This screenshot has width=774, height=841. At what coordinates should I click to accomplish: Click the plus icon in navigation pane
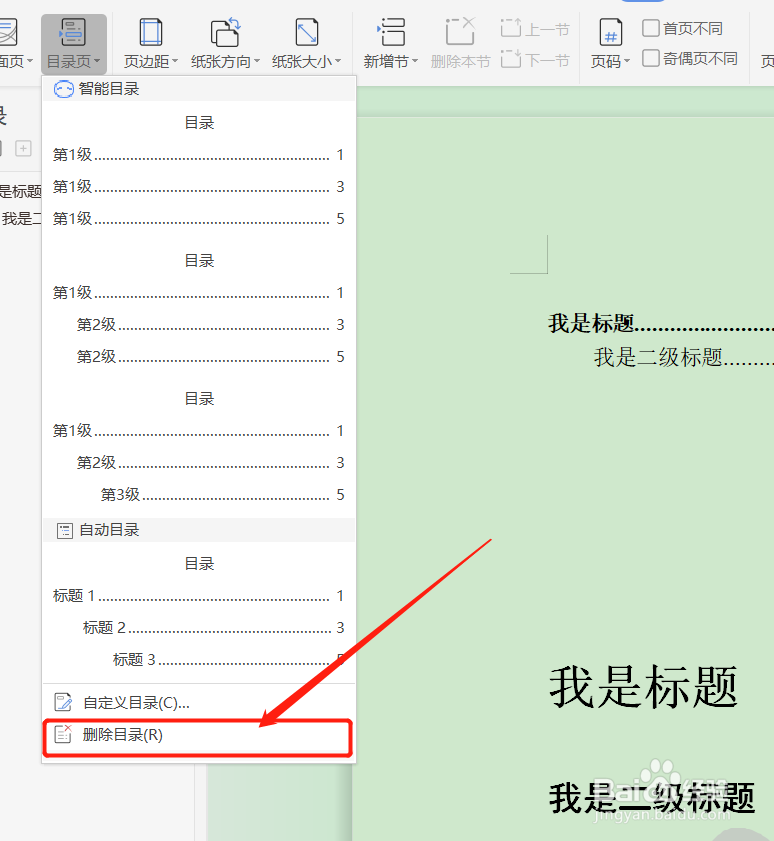point(23,149)
